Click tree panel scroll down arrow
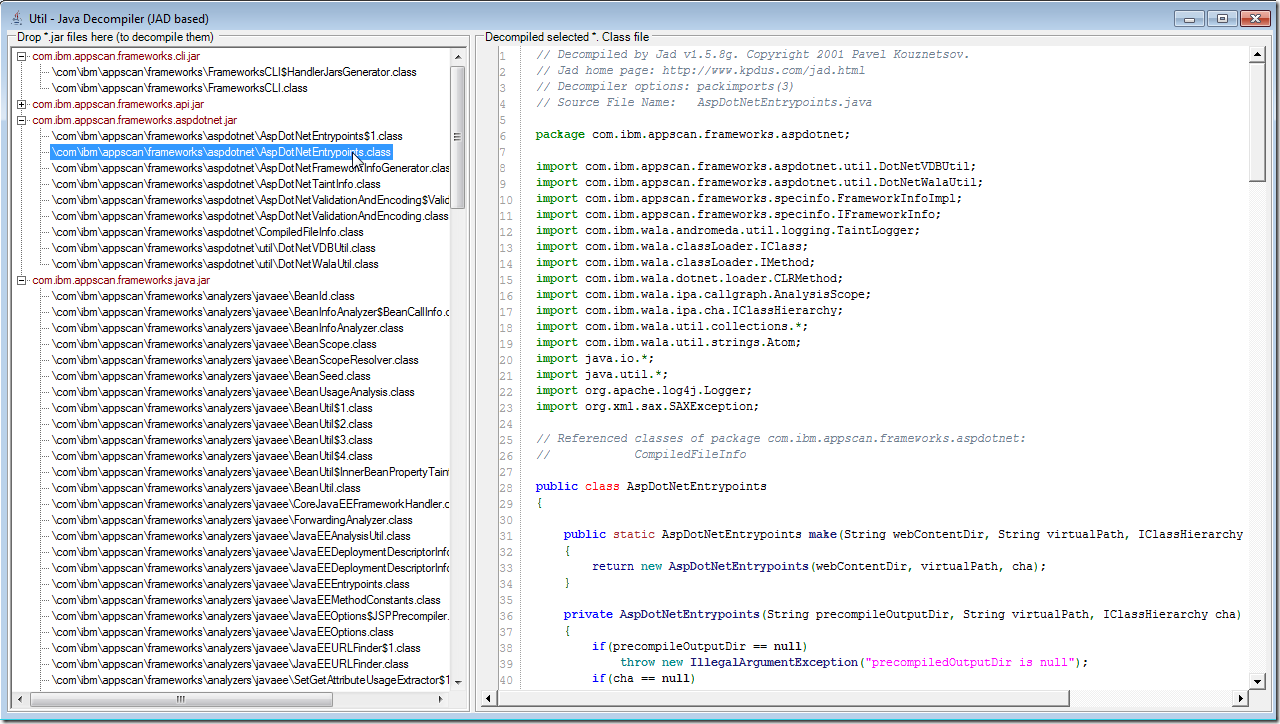Image resolution: width=1280 pixels, height=724 pixels. tap(458, 682)
